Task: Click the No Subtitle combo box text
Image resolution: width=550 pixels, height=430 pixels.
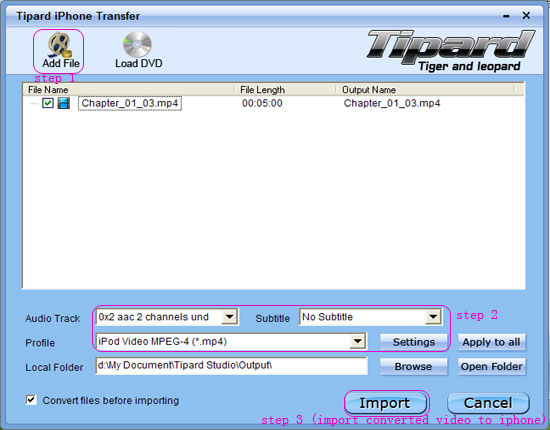Action: (x=327, y=317)
